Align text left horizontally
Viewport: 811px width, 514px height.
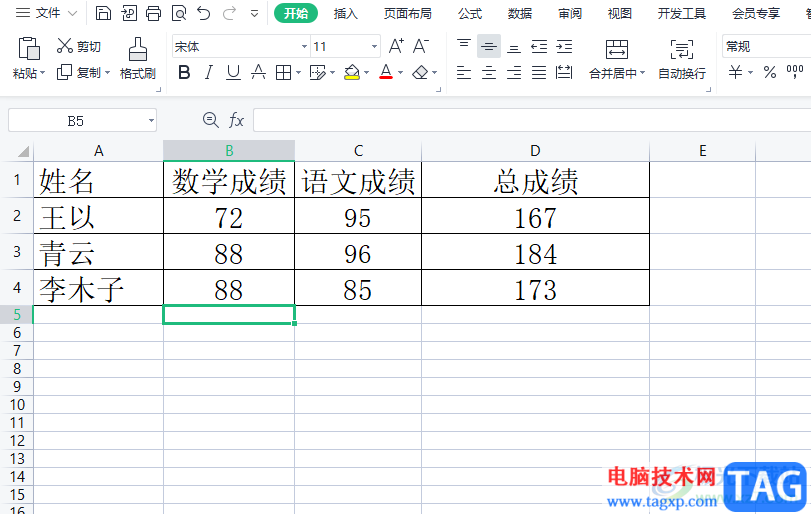tap(464, 72)
